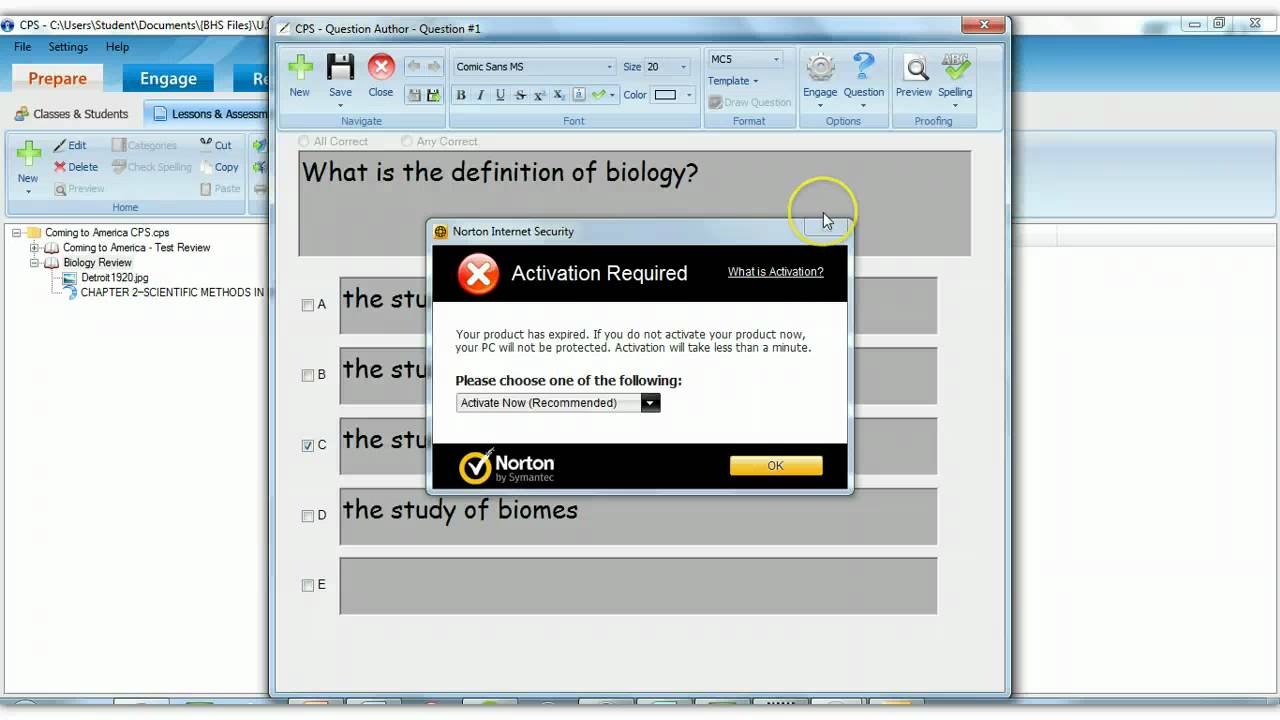Click OK in Norton Activation dialog
This screenshot has width=1280, height=720.
pos(776,466)
